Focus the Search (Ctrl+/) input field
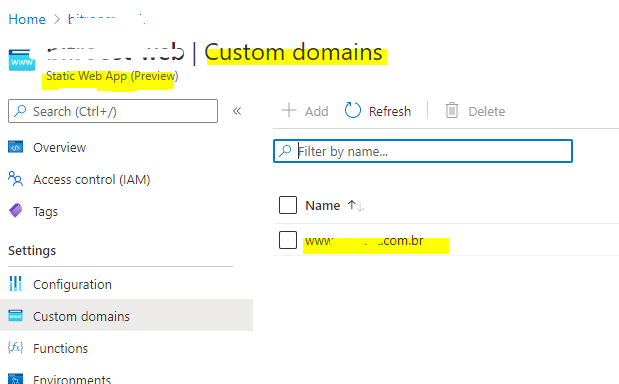This screenshot has width=619, height=384. click(x=113, y=111)
